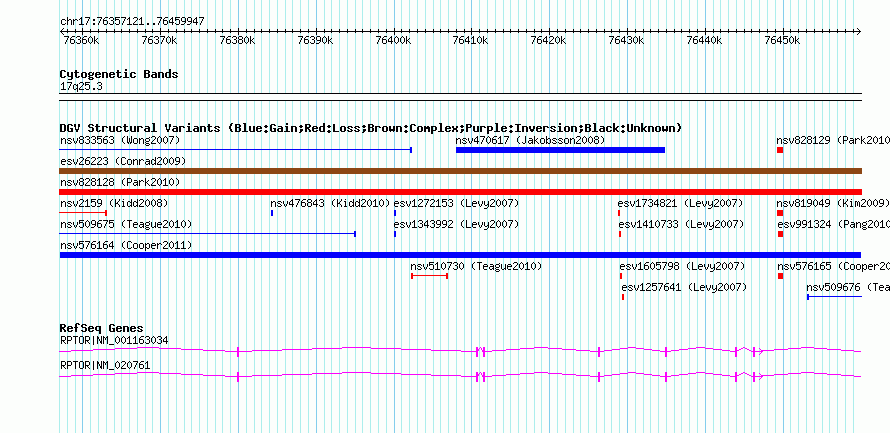Click the 76420k ruler label
The image size is (890, 433).
pos(549,40)
